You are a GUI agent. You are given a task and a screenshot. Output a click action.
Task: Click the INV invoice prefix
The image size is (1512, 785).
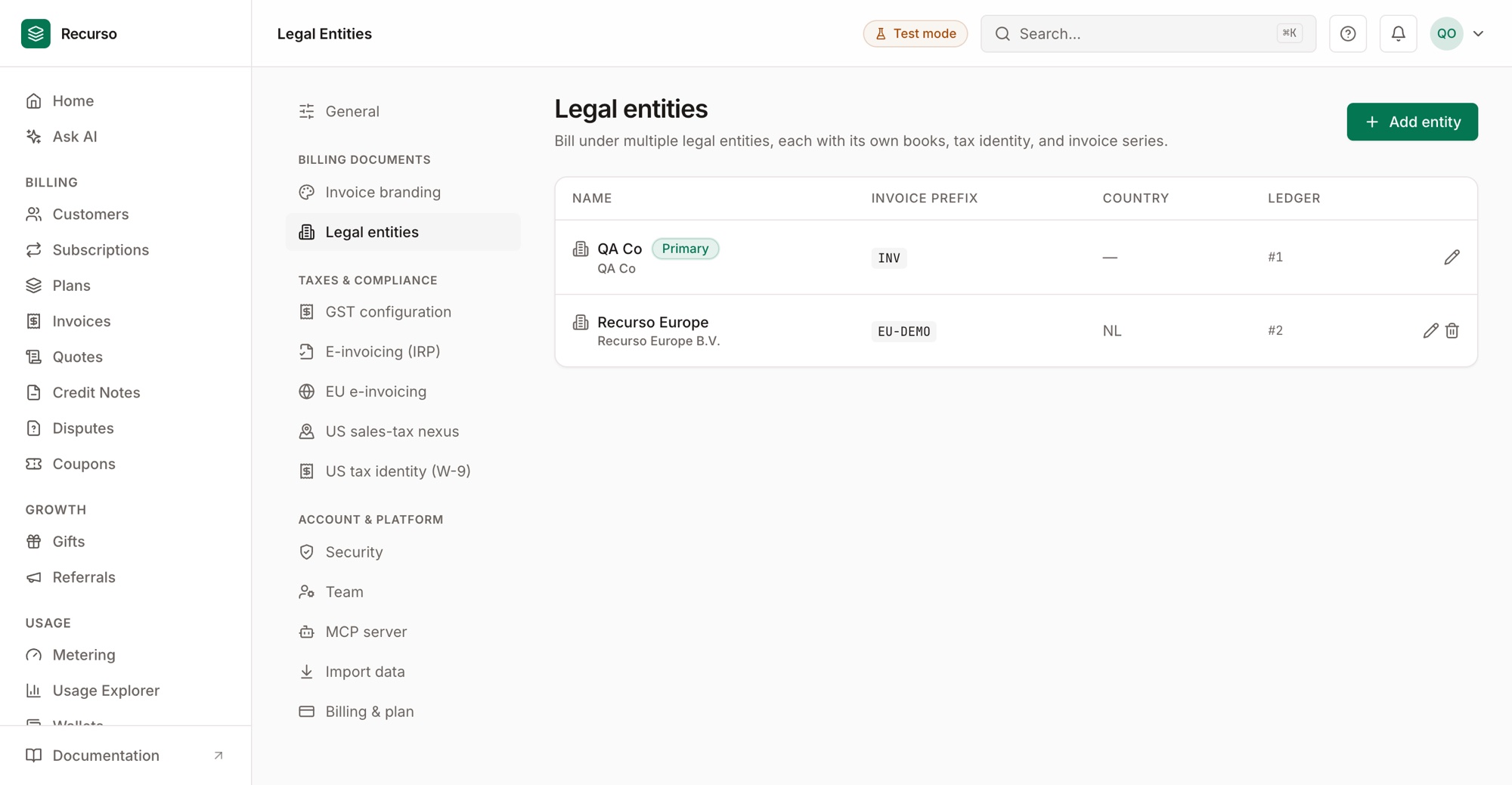tap(889, 258)
